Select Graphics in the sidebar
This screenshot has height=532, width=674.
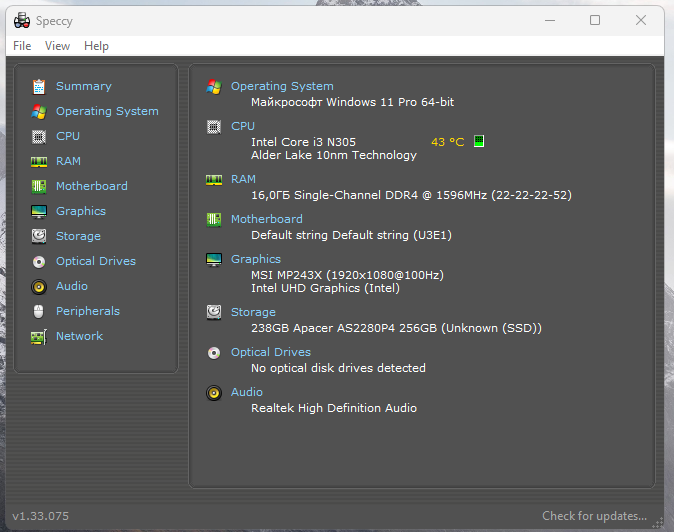pyautogui.click(x=81, y=211)
